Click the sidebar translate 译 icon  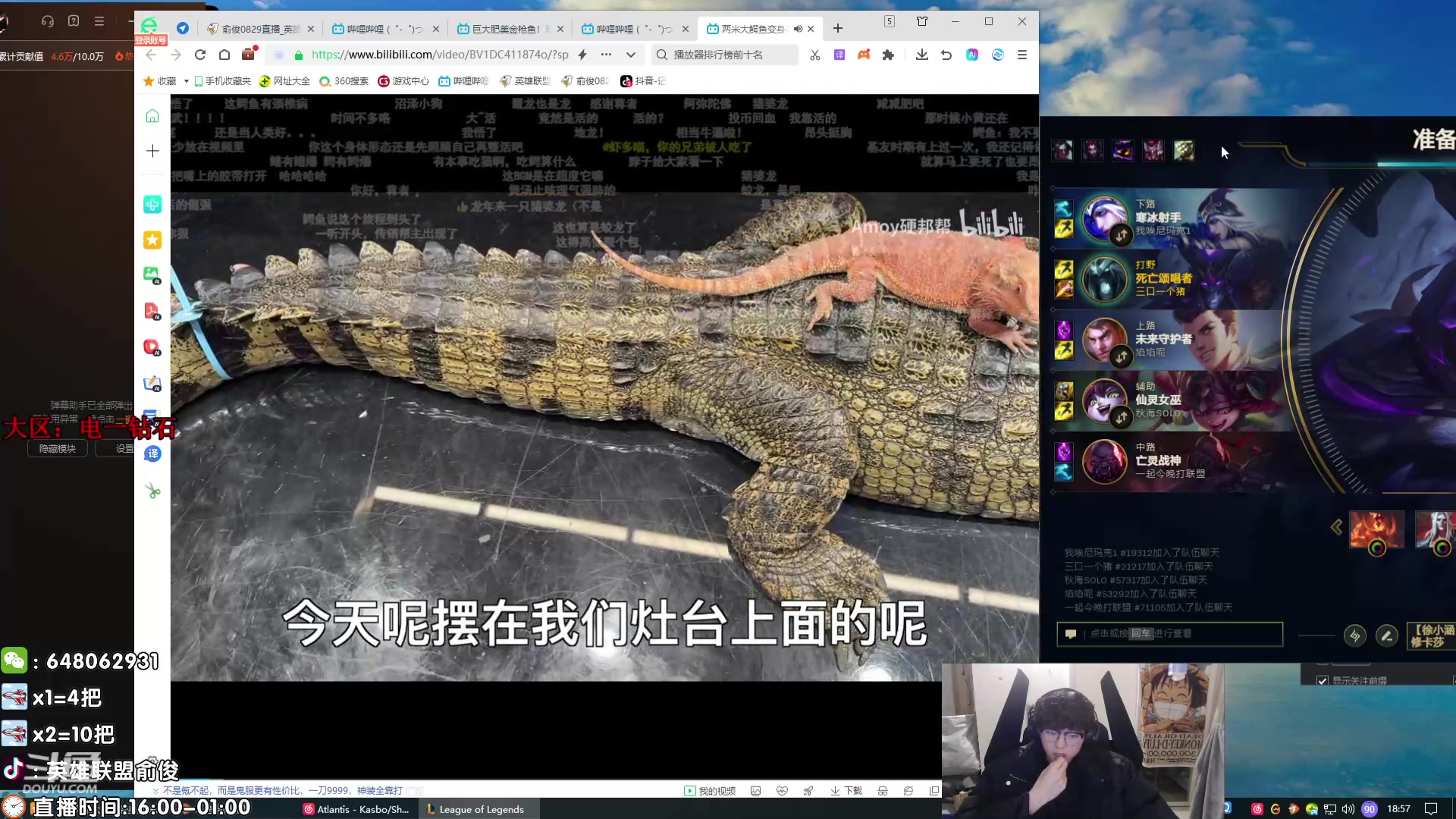pyautogui.click(x=152, y=453)
